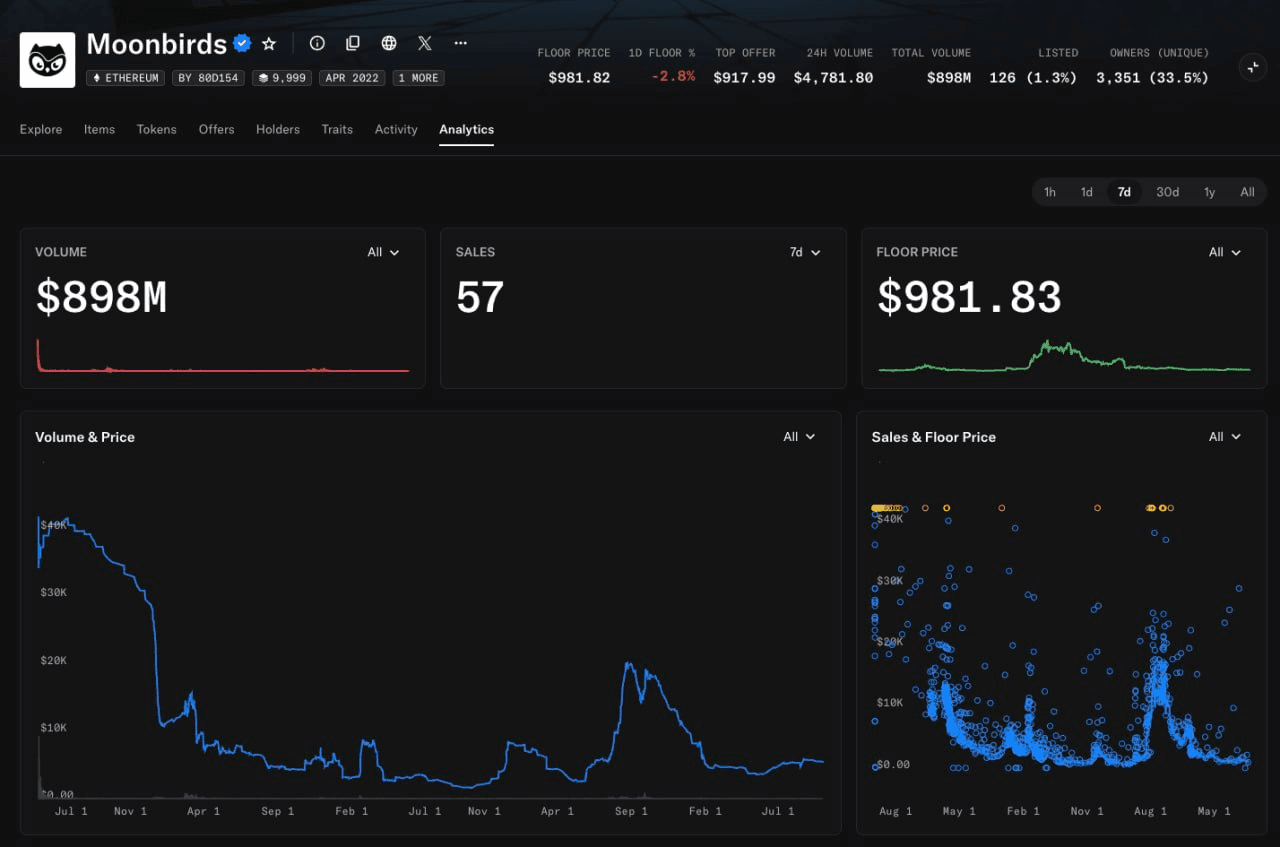Open the Volume card range dropdown
This screenshot has height=847, width=1280.
pyautogui.click(x=383, y=252)
